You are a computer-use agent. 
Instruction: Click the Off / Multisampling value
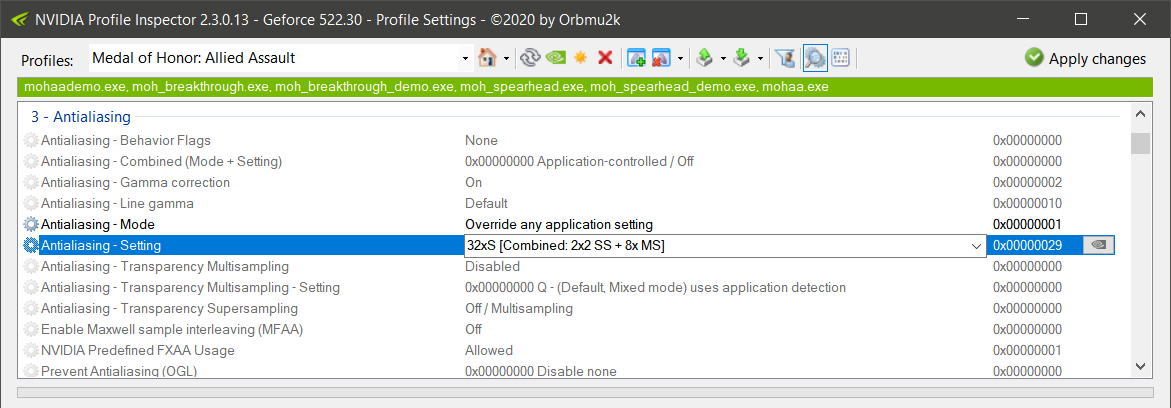[x=519, y=309]
